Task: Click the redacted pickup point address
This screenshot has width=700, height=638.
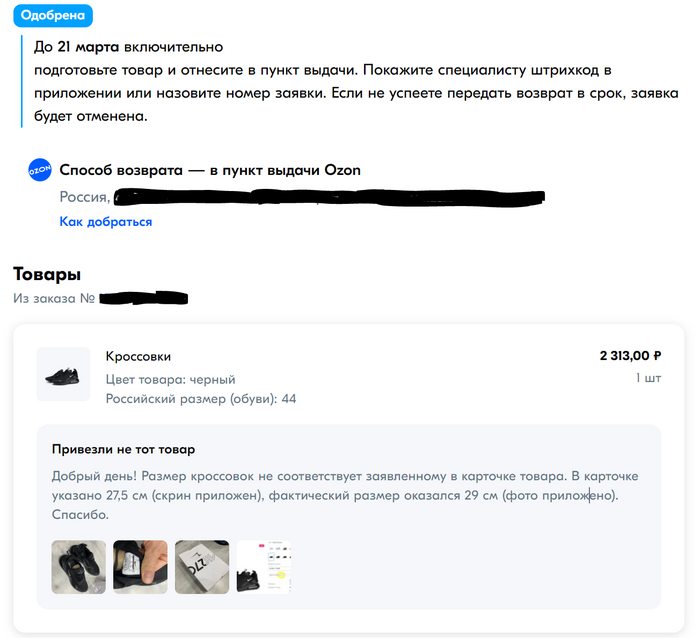Action: [x=329, y=197]
